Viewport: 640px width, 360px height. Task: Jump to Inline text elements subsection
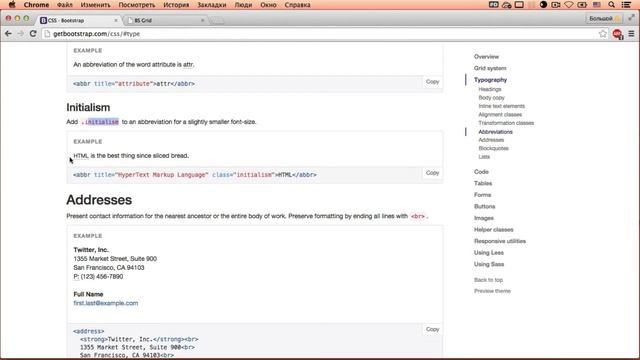[x=502, y=106]
